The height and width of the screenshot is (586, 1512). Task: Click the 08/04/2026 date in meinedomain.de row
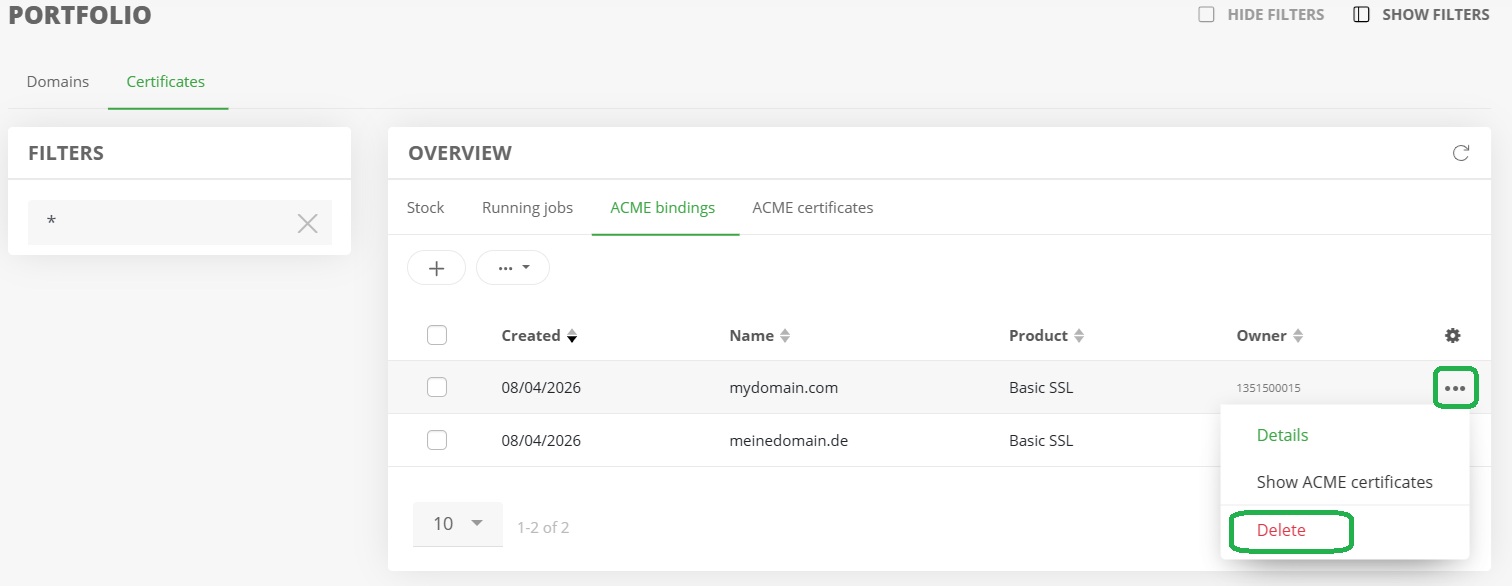(x=541, y=440)
